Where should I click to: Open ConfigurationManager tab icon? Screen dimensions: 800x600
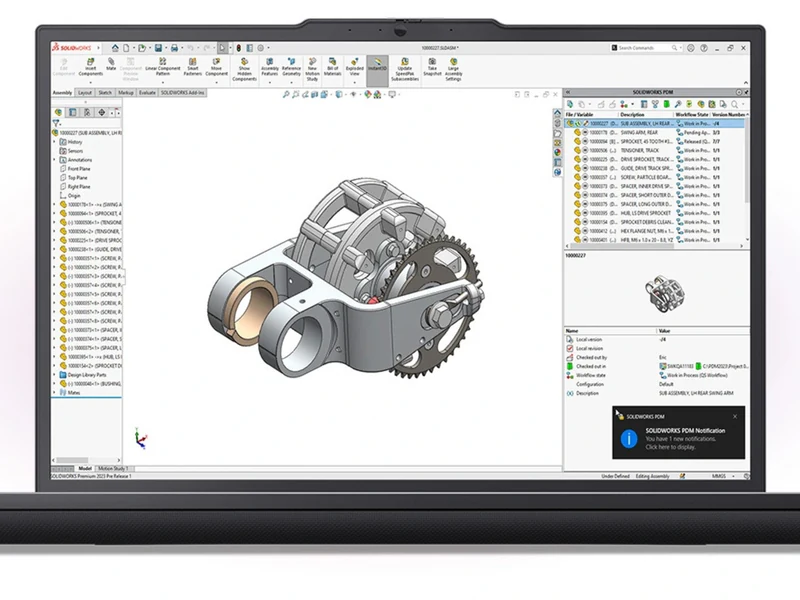[x=87, y=112]
